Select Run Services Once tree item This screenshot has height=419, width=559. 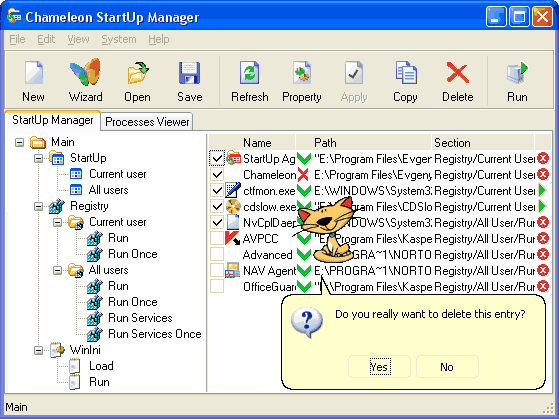point(155,334)
